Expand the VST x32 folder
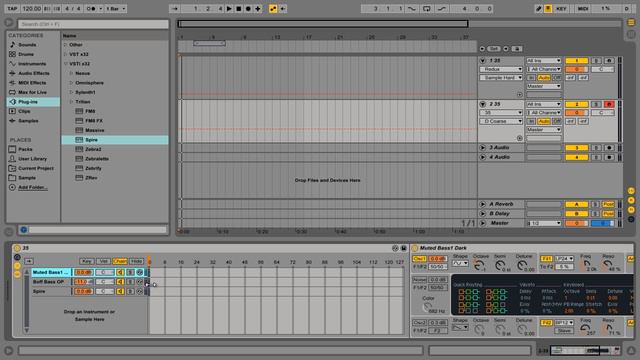 (x=66, y=54)
